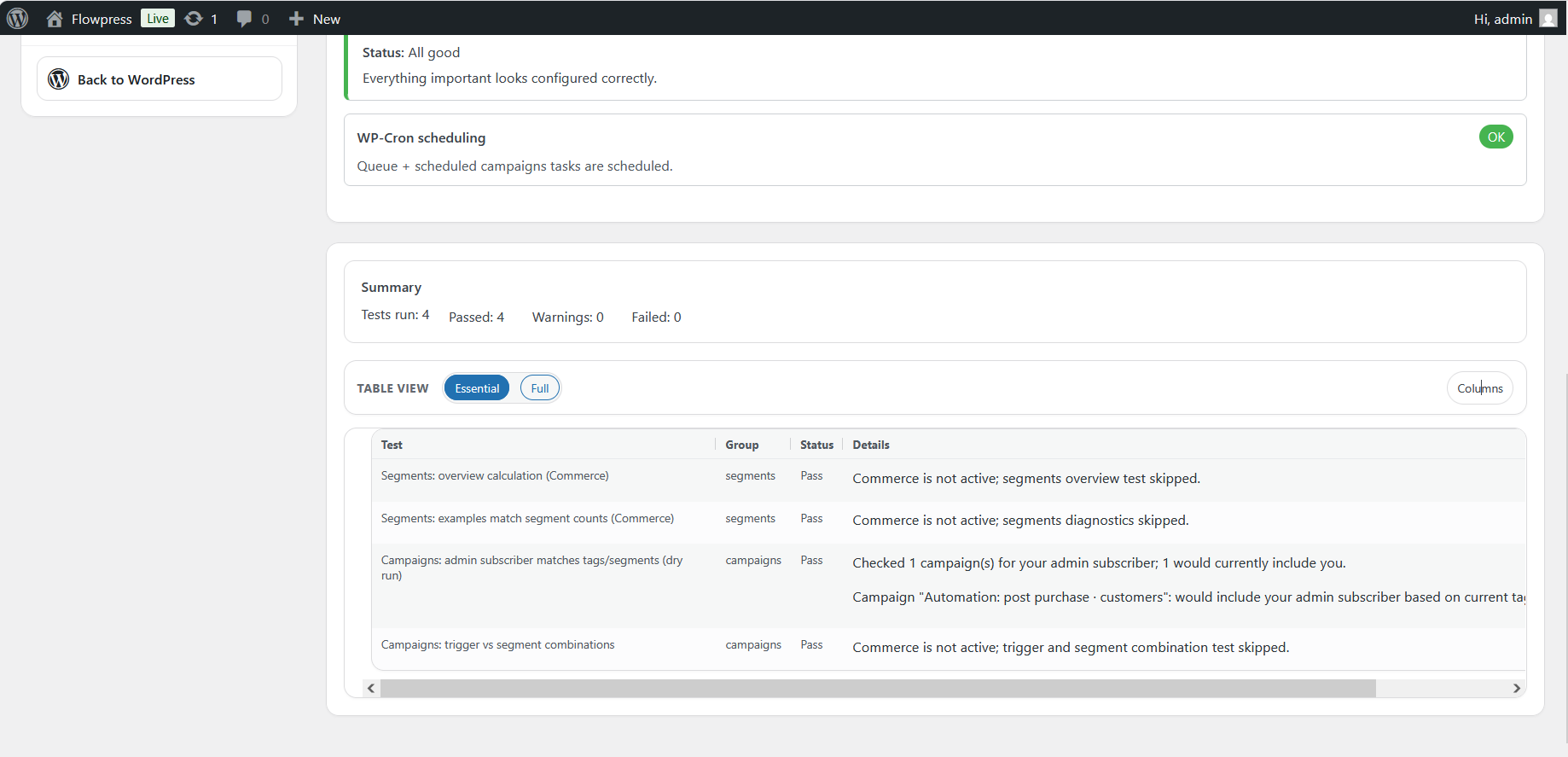Open the comments bubble icon
This screenshot has height=757, width=1568.
[x=244, y=18]
